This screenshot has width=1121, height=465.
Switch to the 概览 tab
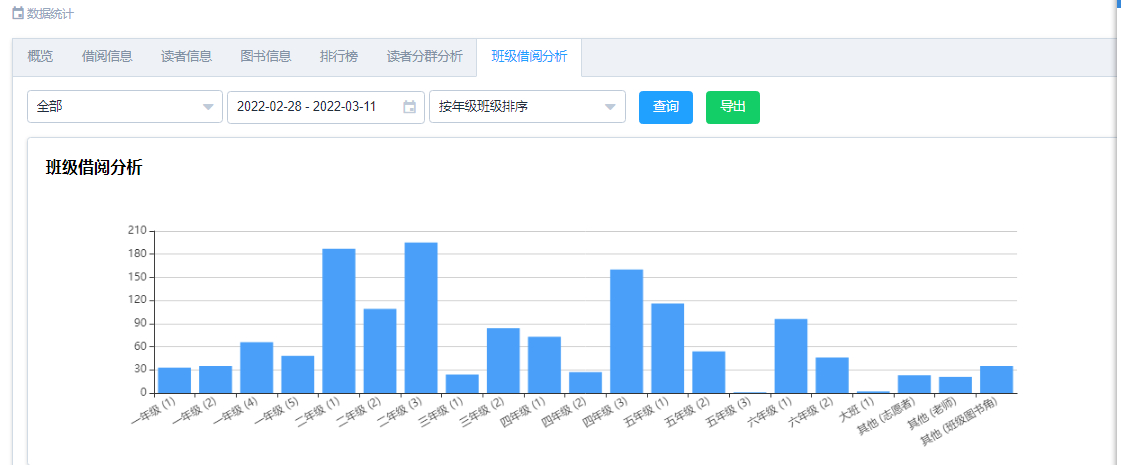[40, 57]
